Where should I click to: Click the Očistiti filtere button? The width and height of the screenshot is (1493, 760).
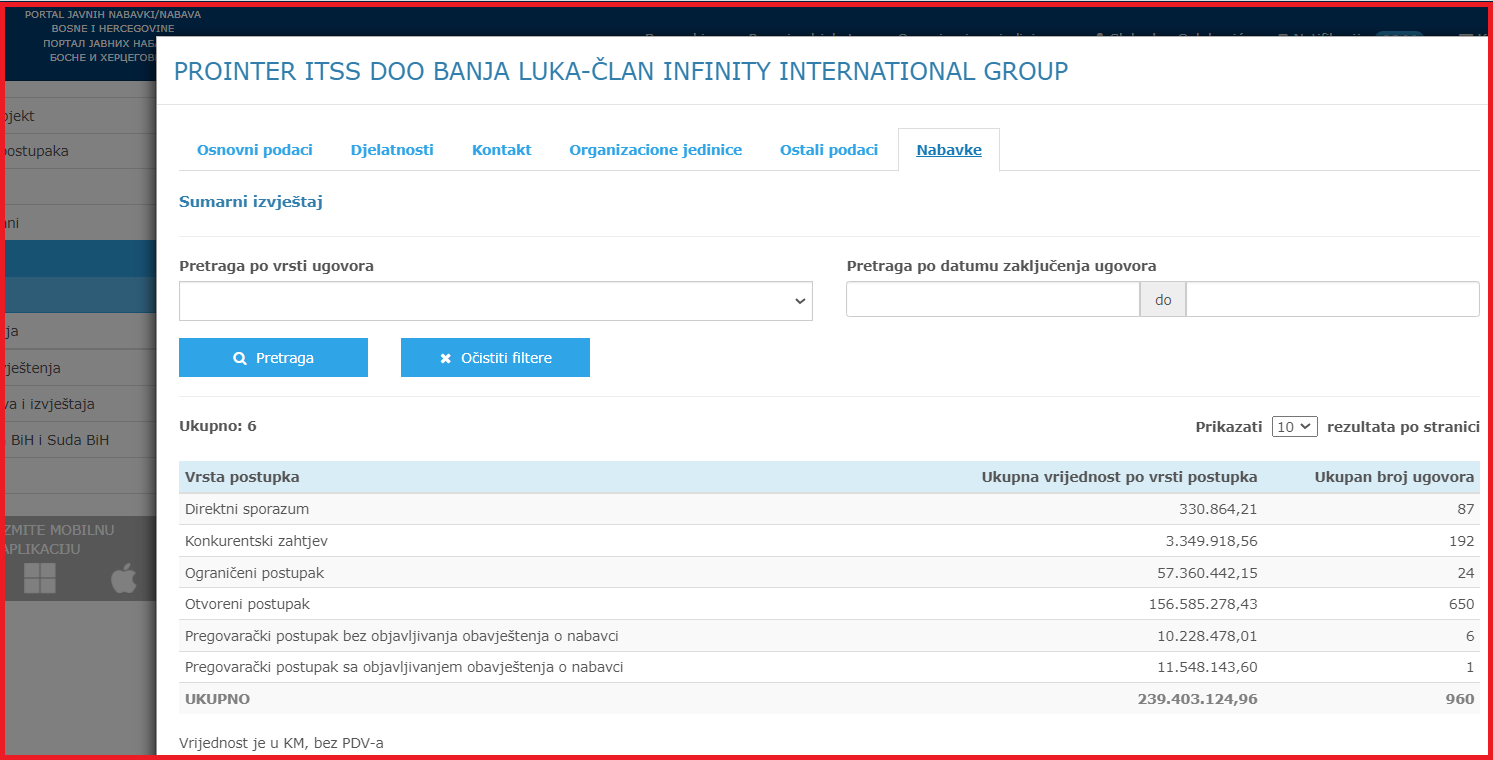pyautogui.click(x=495, y=358)
